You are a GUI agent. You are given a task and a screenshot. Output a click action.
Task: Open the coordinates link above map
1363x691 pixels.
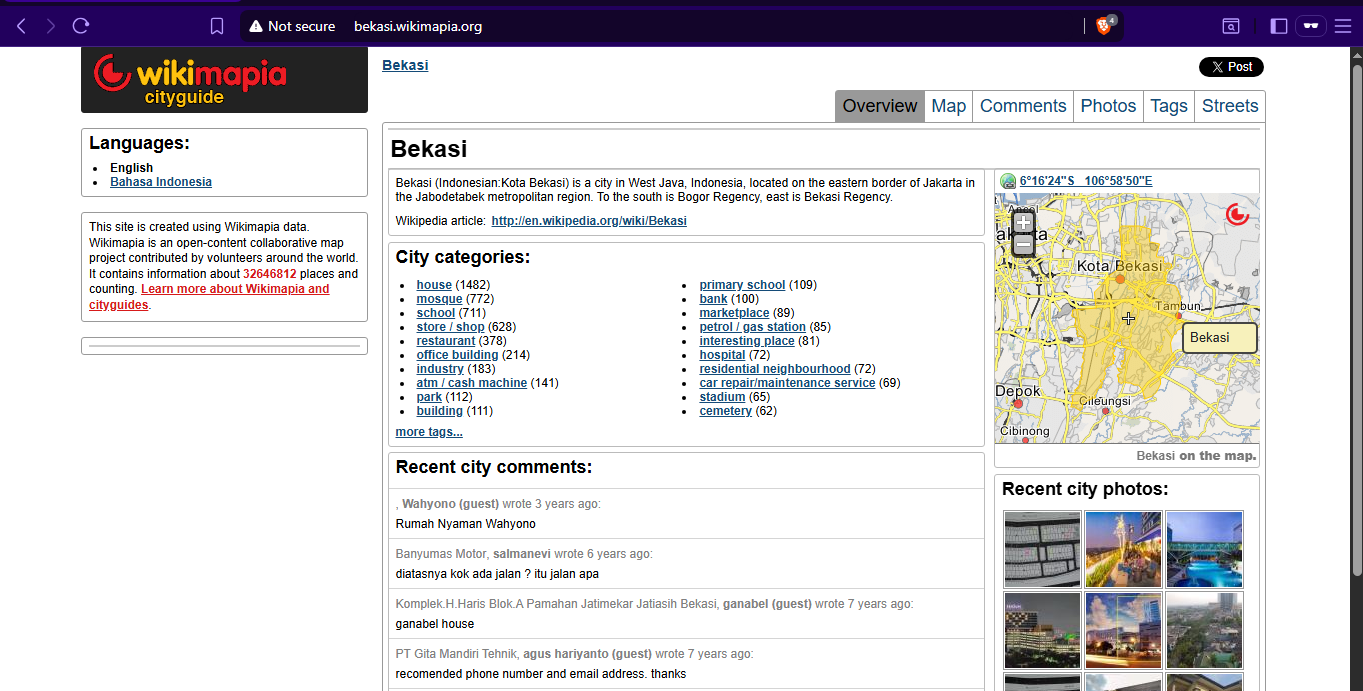[1086, 181]
